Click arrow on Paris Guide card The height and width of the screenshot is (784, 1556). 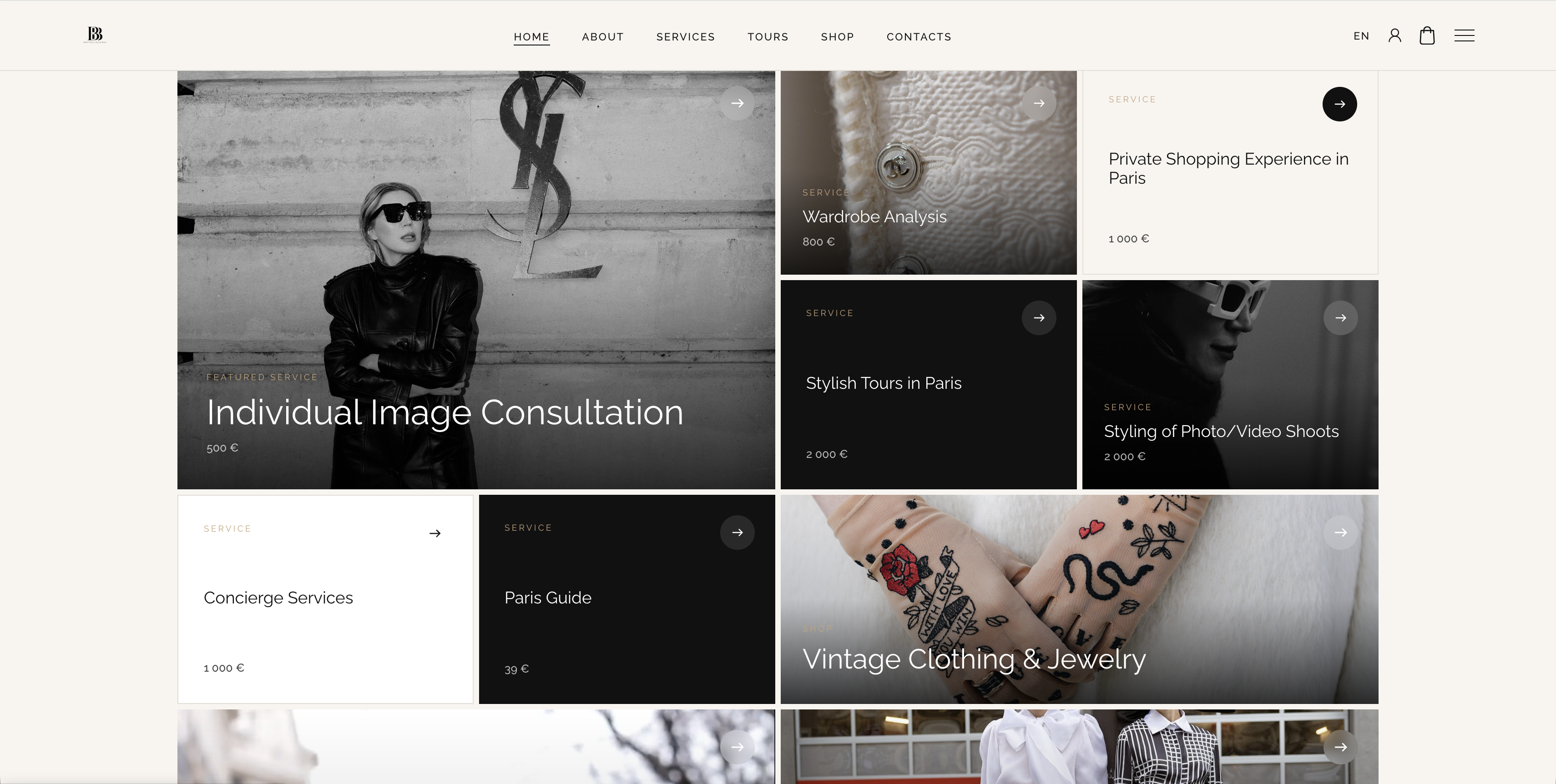738,533
